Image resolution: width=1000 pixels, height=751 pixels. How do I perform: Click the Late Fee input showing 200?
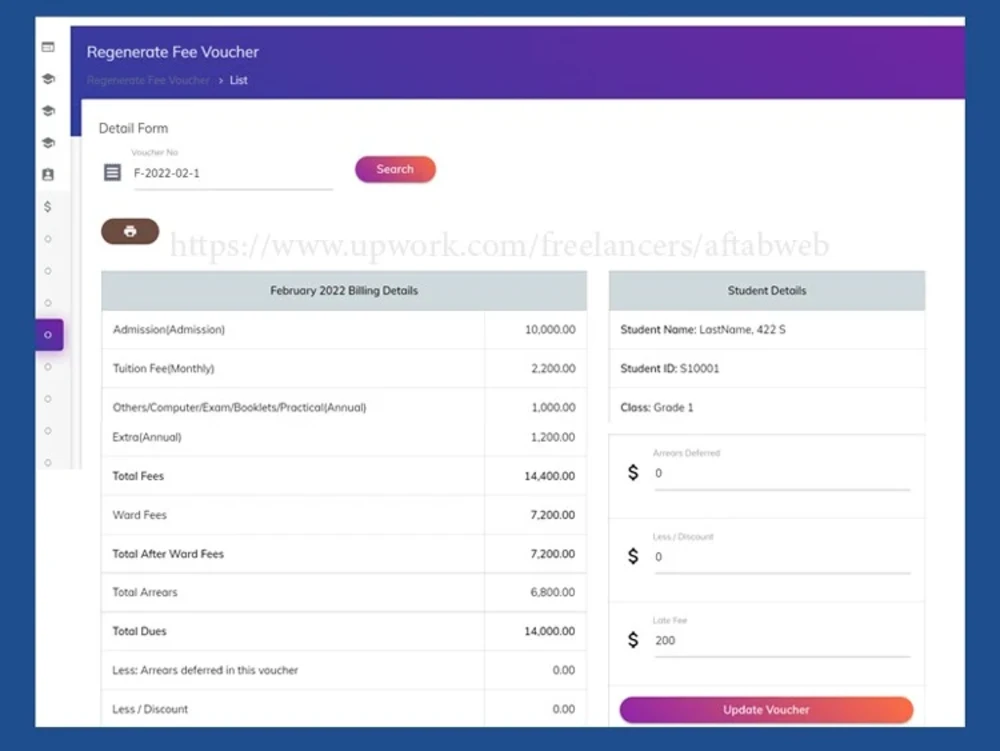[780, 640]
